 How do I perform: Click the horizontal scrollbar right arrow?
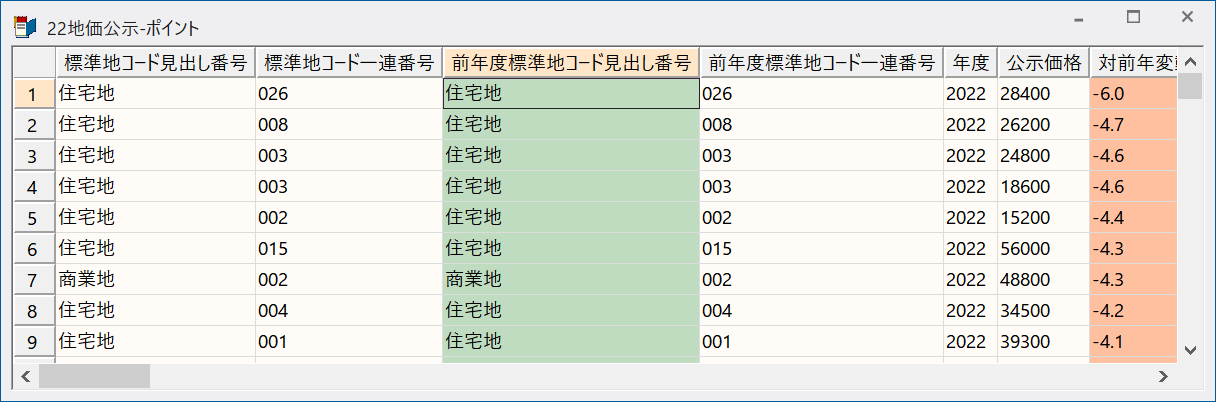coord(1163,377)
